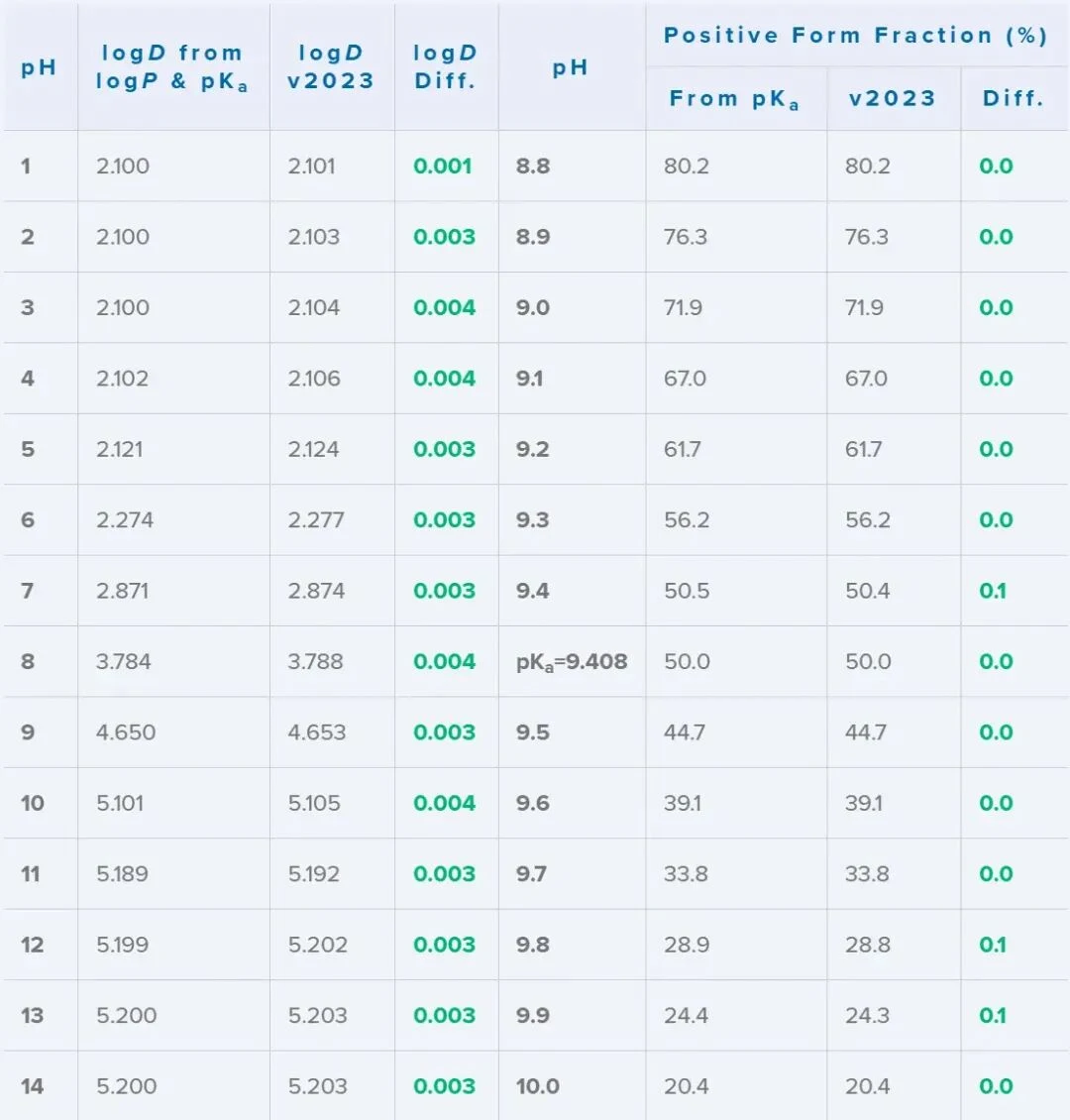
Task: Select the logD v2023 value 2.277
Action: tap(315, 520)
